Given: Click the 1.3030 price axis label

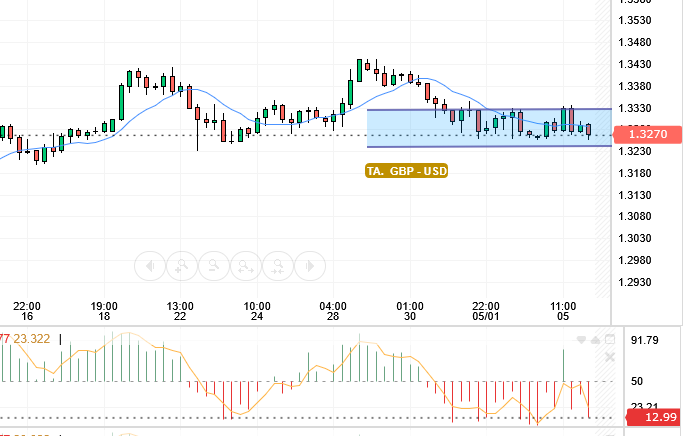Looking at the screenshot, I should [635, 238].
